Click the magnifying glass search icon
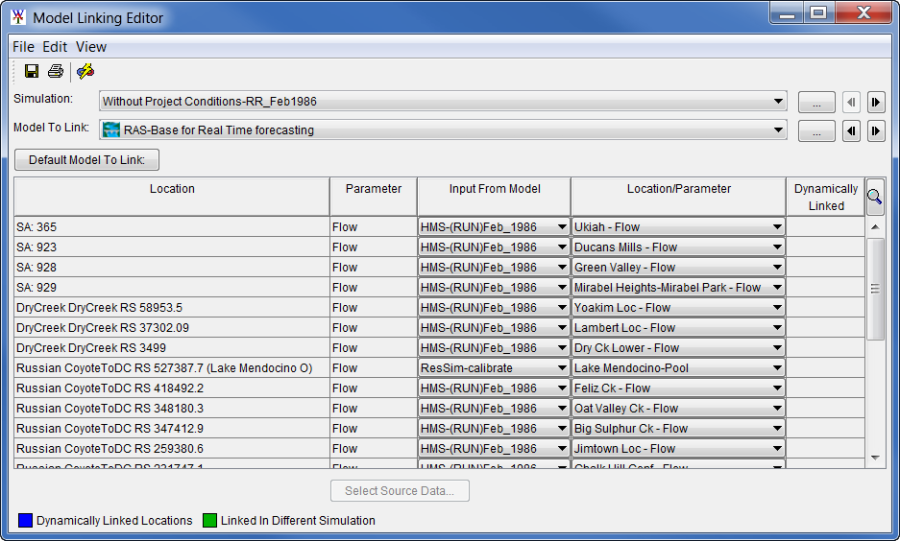Screen dimensions: 900x541 pos(875,197)
